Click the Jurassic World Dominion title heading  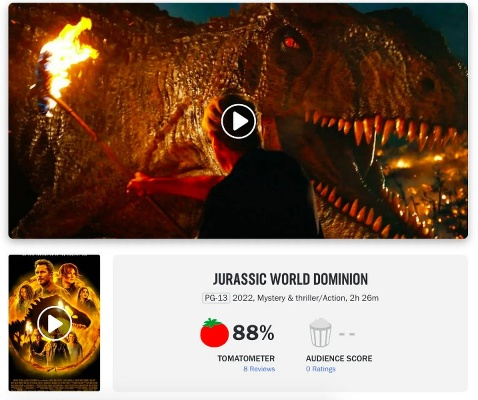point(290,279)
